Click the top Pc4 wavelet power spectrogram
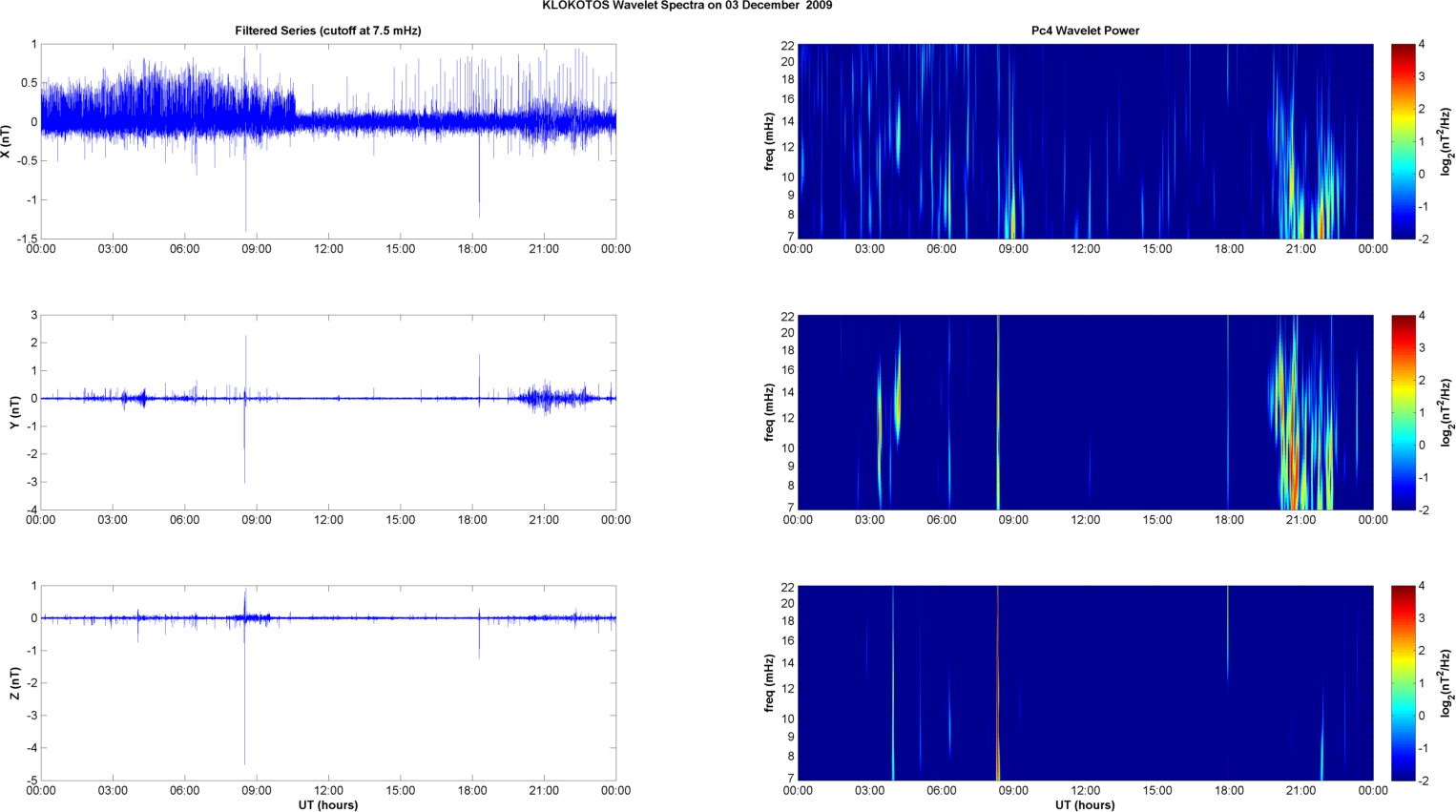The width and height of the screenshot is (1456, 812). click(x=1085, y=141)
